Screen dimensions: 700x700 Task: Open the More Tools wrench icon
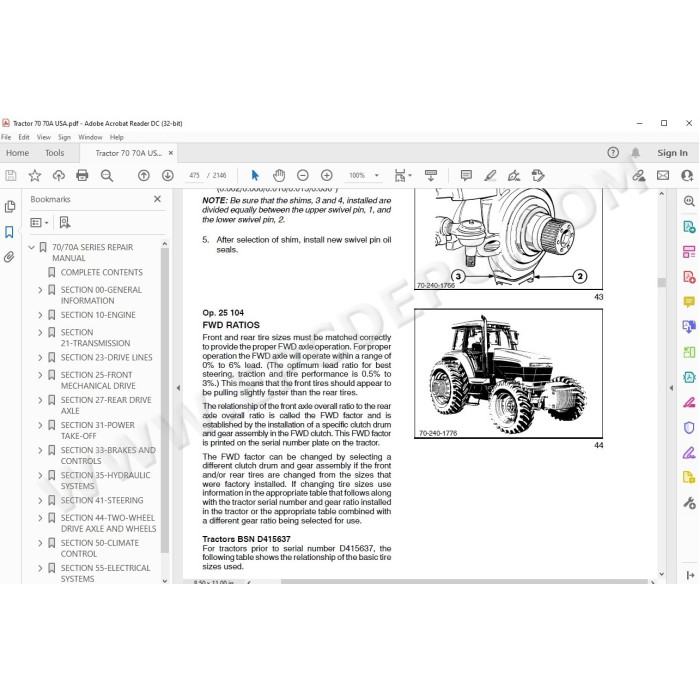(689, 504)
